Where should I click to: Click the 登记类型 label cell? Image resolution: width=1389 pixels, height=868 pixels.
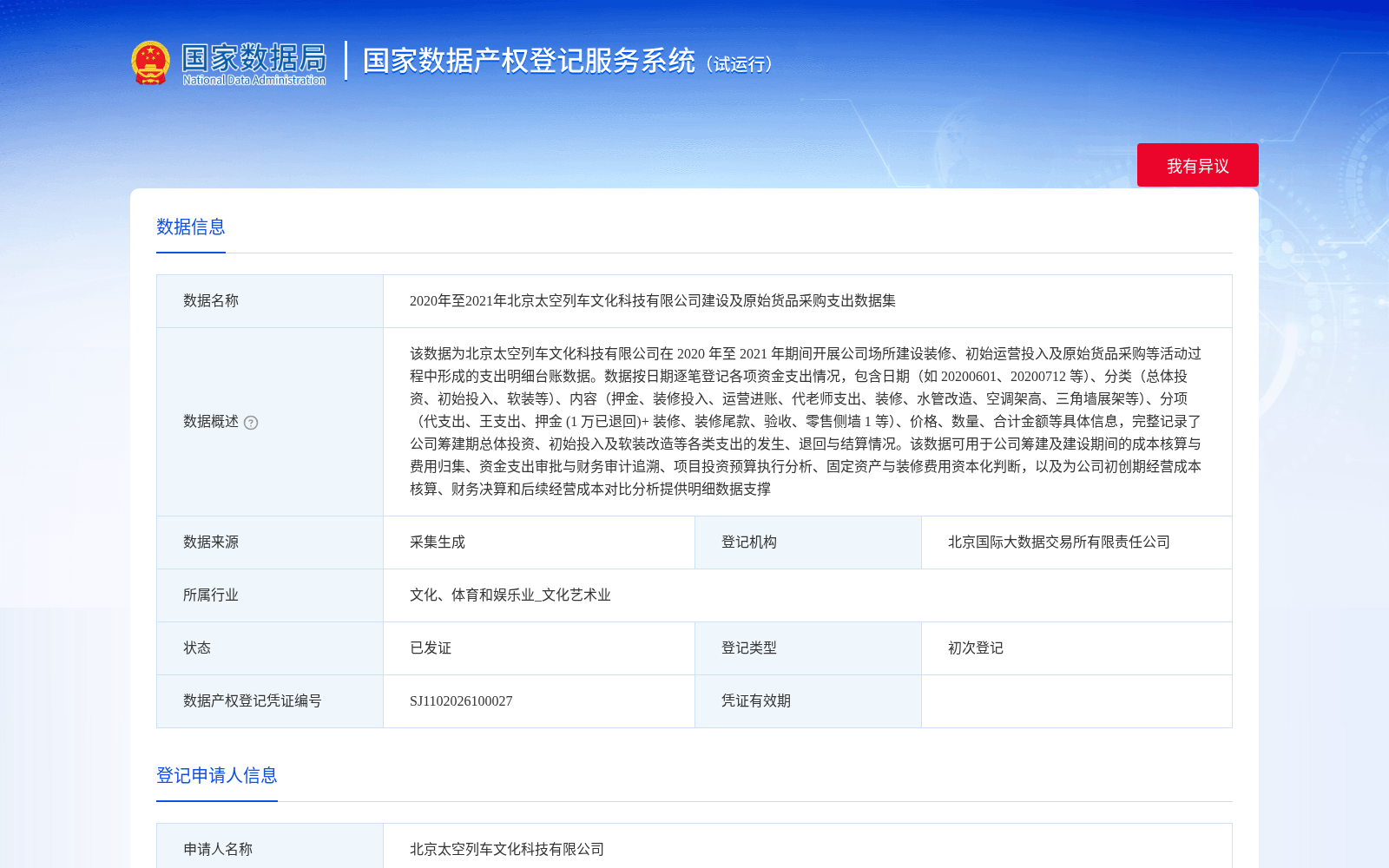pos(808,648)
